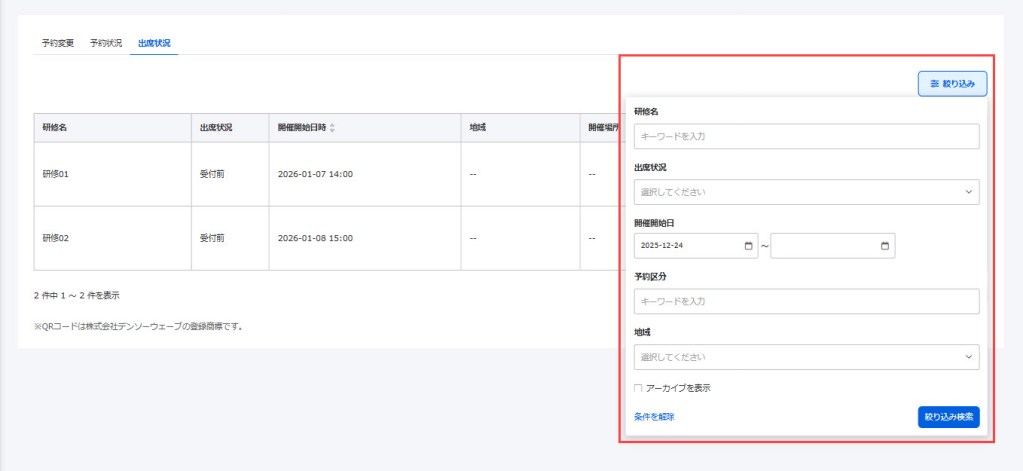Click the 予約区分 keyword input field
This screenshot has height=471, width=1023.
click(x=806, y=301)
